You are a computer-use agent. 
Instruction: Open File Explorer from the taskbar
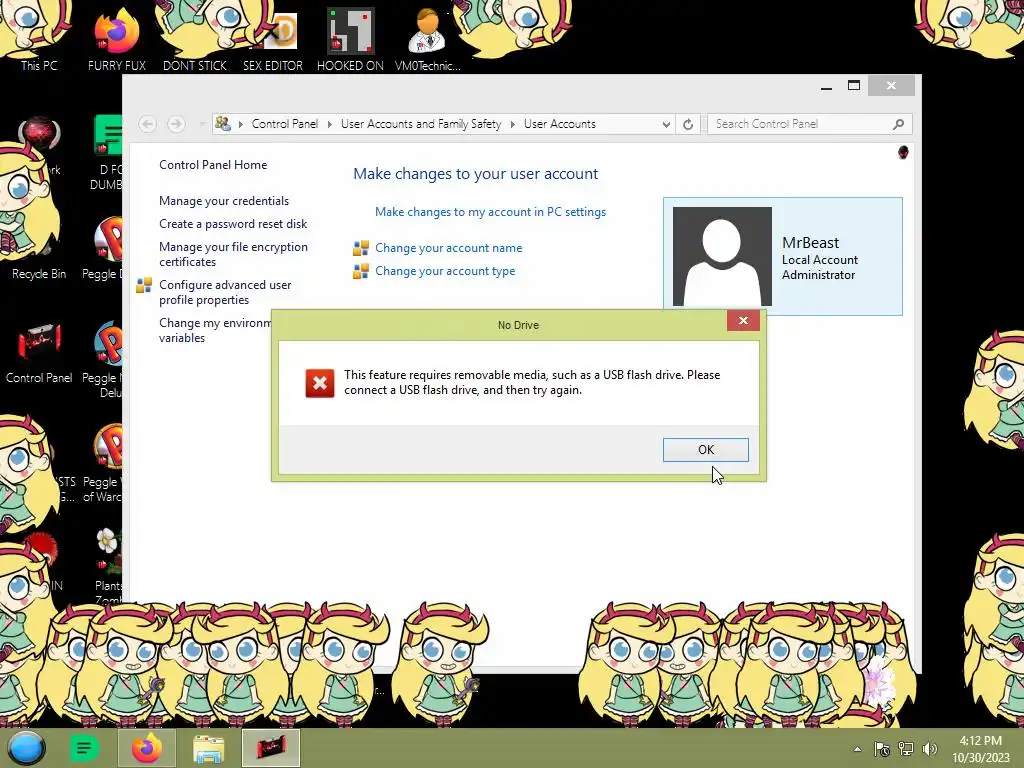click(208, 748)
